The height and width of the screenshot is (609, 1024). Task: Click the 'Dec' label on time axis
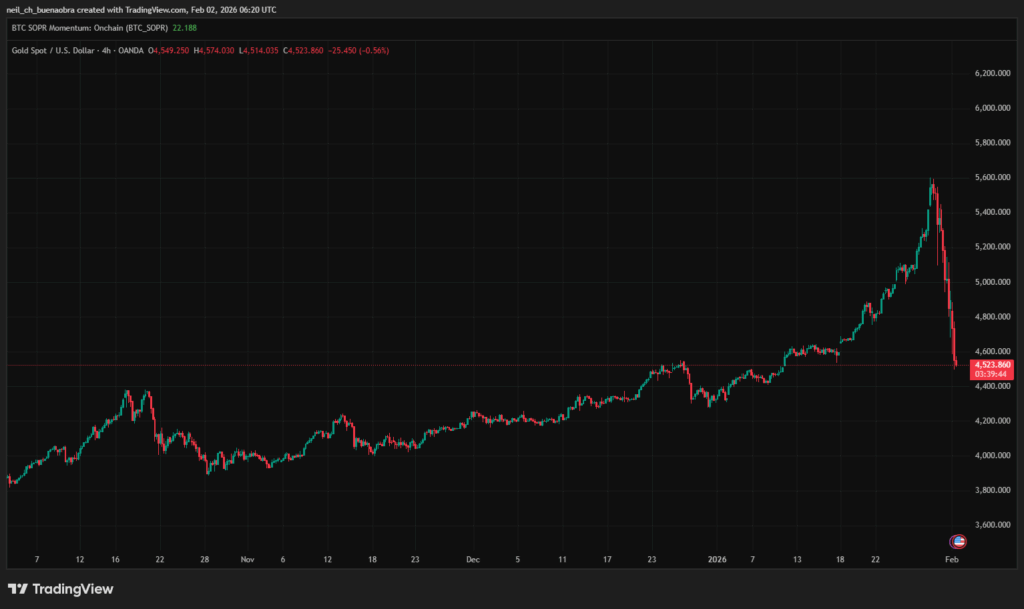[x=475, y=560]
